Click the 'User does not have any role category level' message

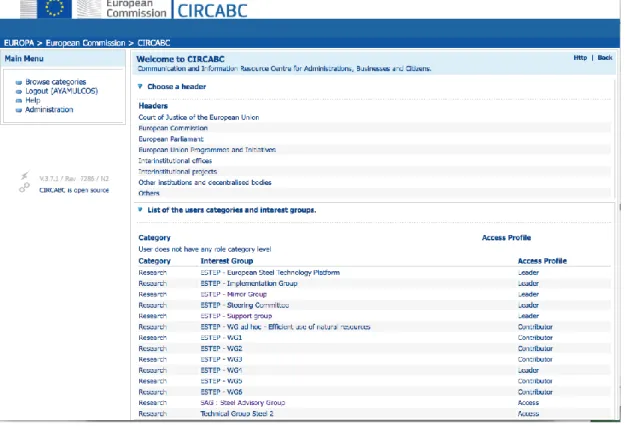tap(204, 249)
